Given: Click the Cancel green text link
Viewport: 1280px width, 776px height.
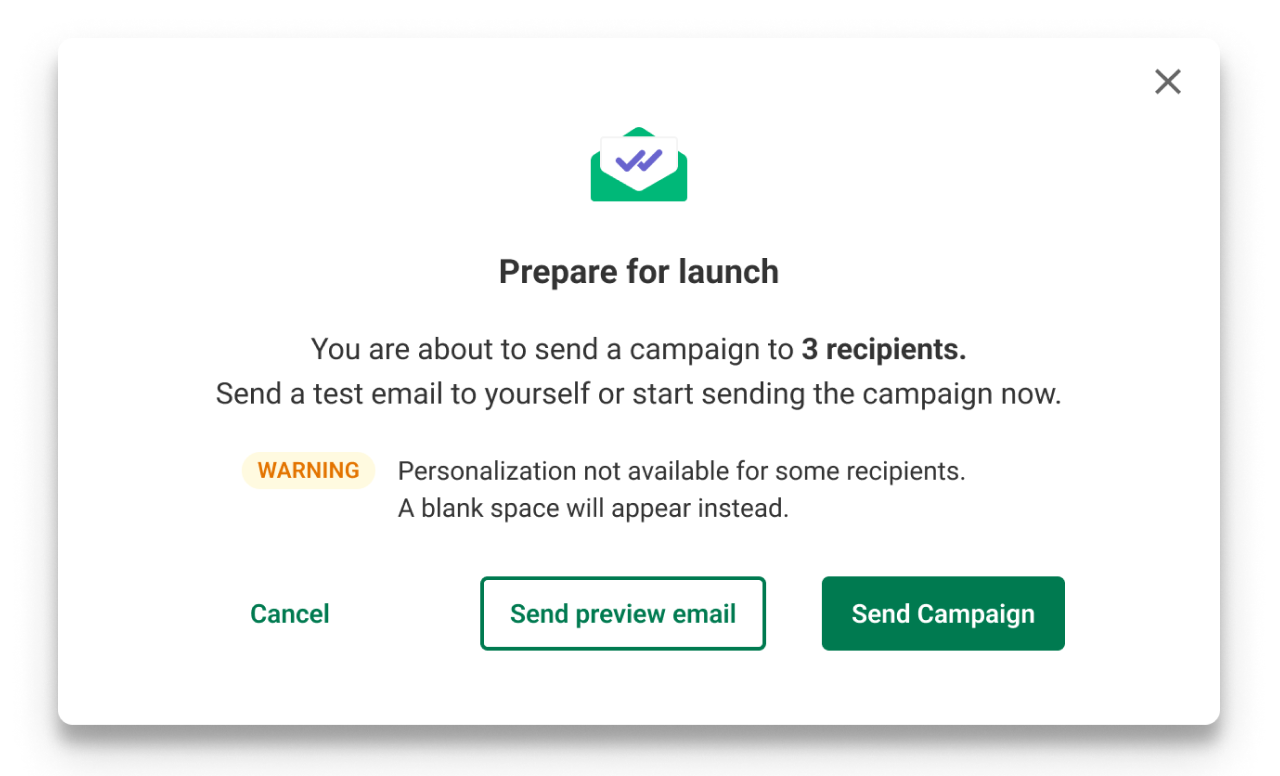Looking at the screenshot, I should coord(289,613).
